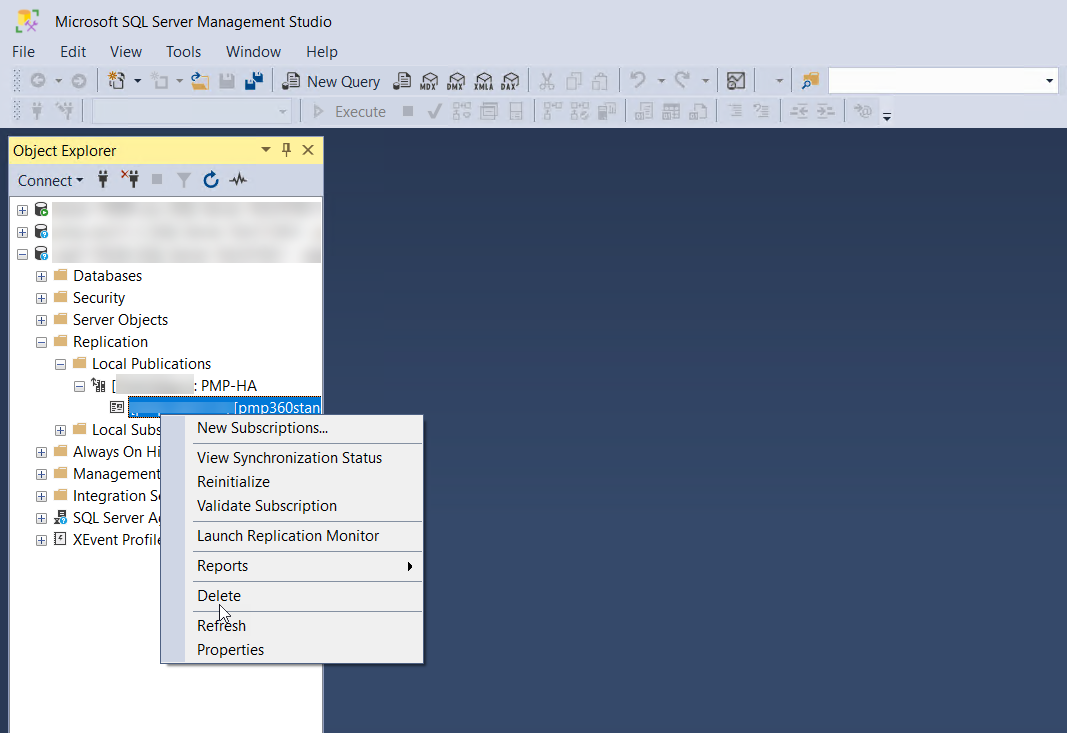Click the search combo box in toolbar
The width and height of the screenshot is (1067, 733).
click(x=942, y=81)
